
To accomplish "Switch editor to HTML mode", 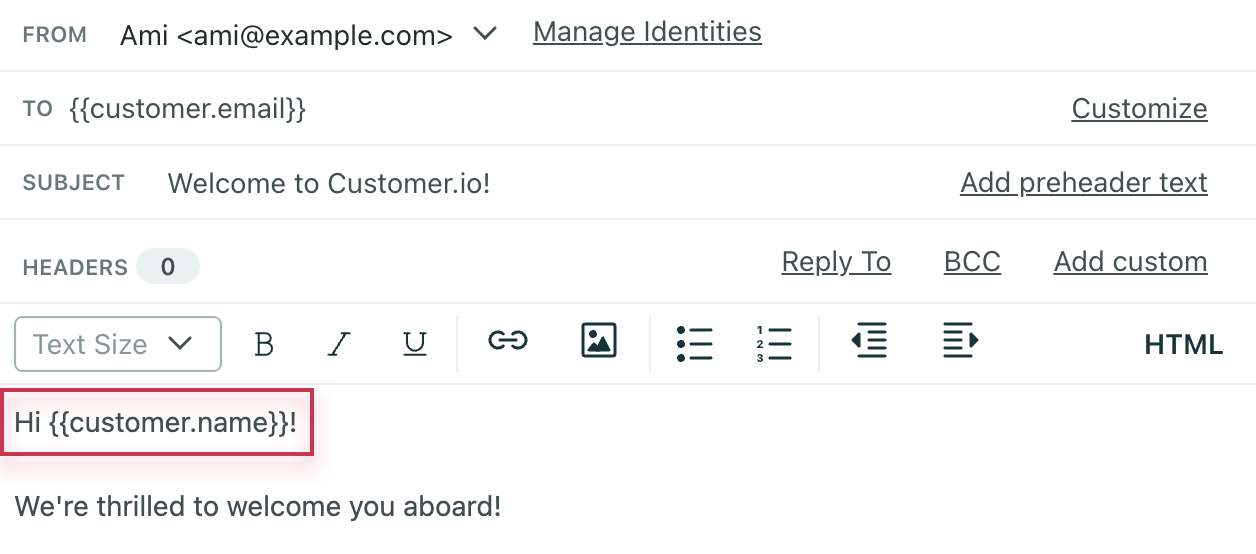I will point(1183,345).
